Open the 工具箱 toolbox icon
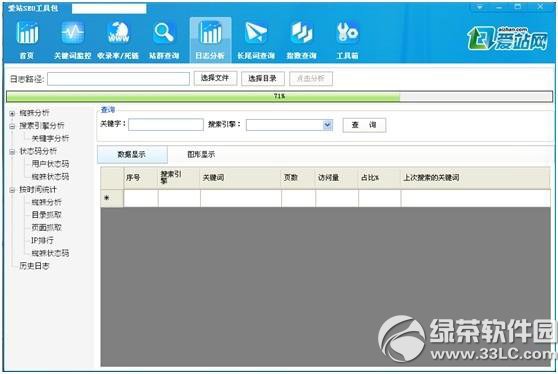Viewport: 558px width, 374px height. [x=347, y=39]
